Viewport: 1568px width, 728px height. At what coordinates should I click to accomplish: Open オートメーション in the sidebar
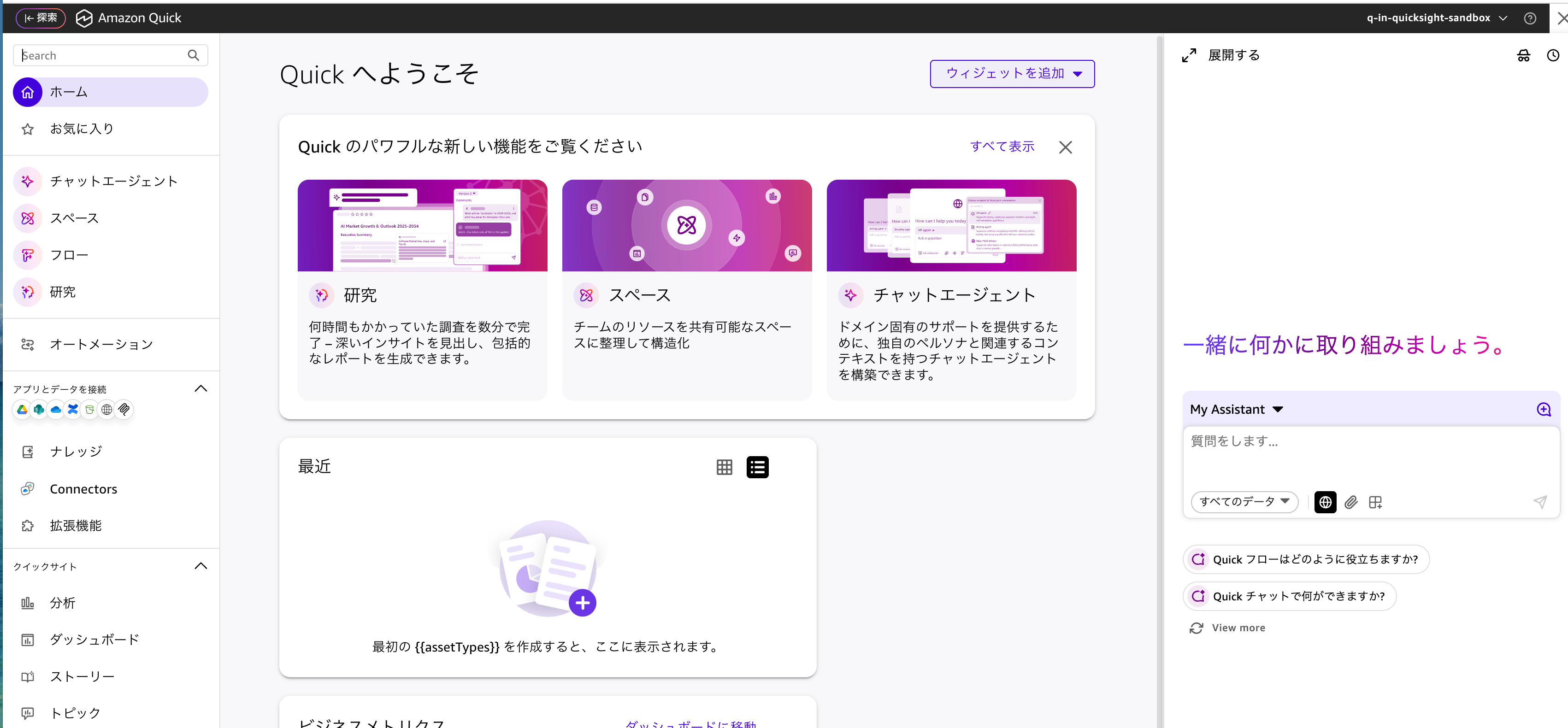(x=110, y=345)
